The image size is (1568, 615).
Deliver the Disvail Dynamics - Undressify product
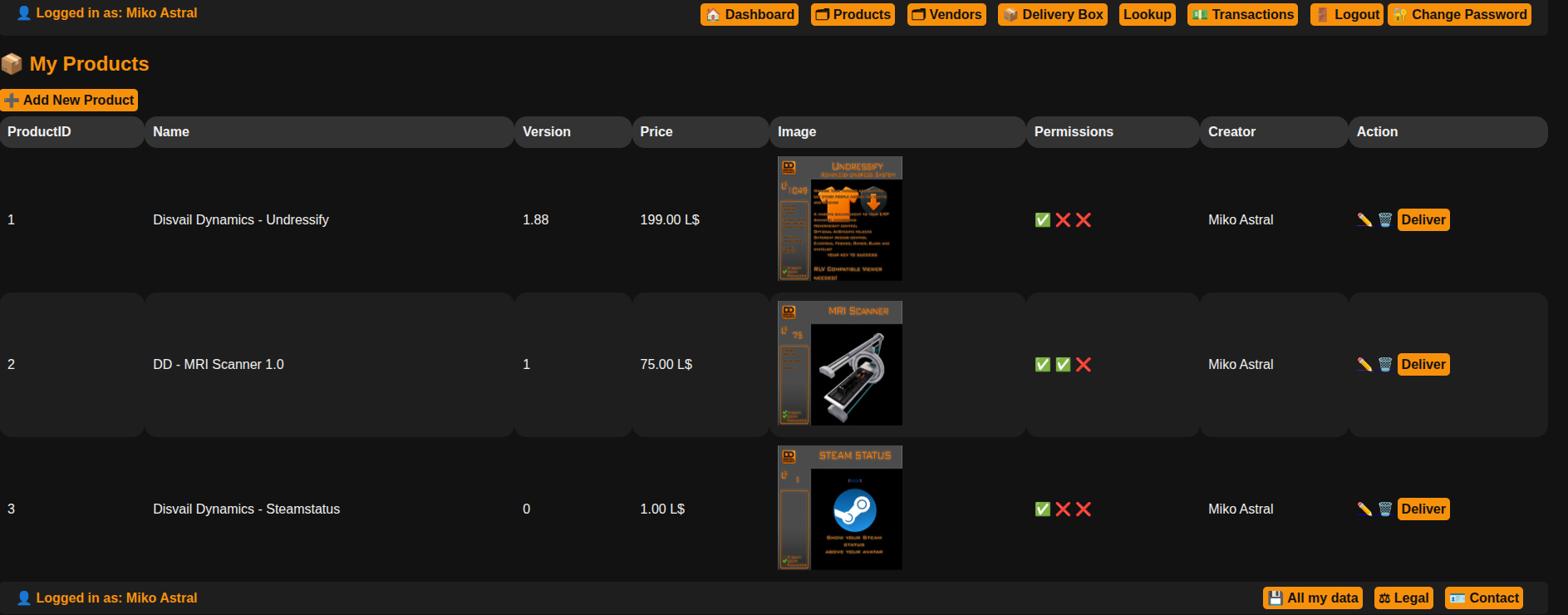1423,220
